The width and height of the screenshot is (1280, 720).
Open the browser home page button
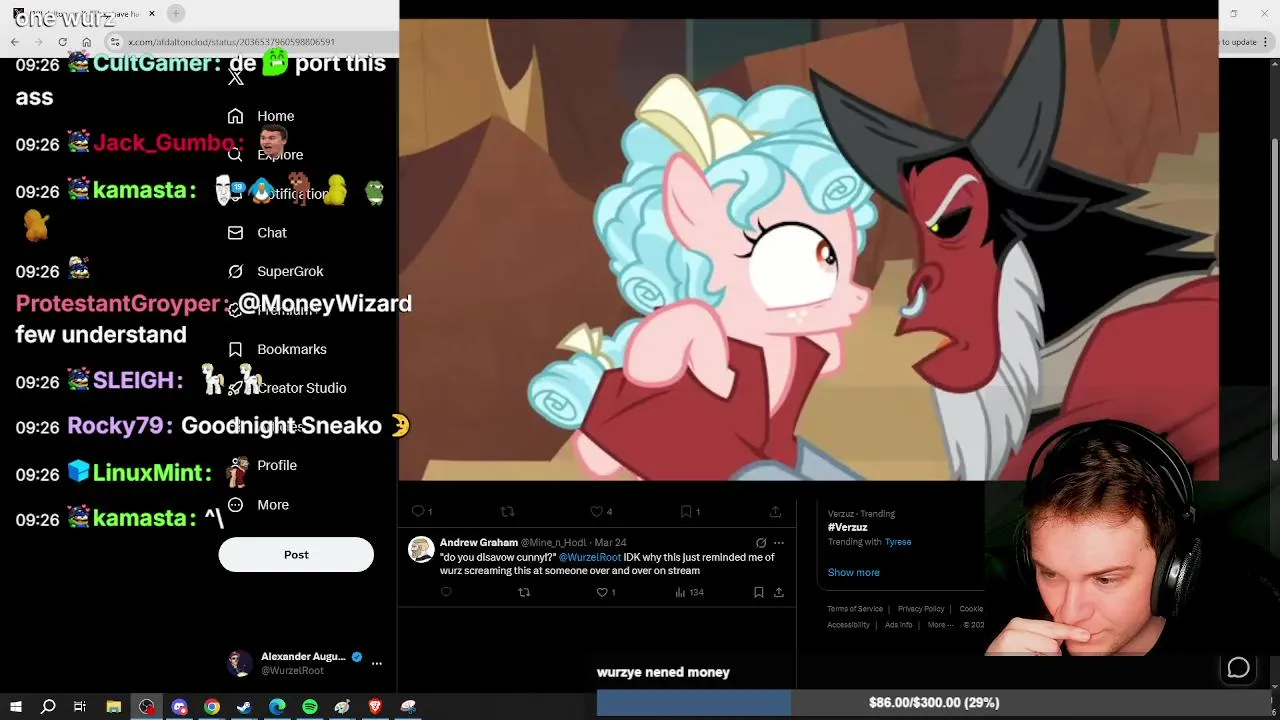pos(87,42)
